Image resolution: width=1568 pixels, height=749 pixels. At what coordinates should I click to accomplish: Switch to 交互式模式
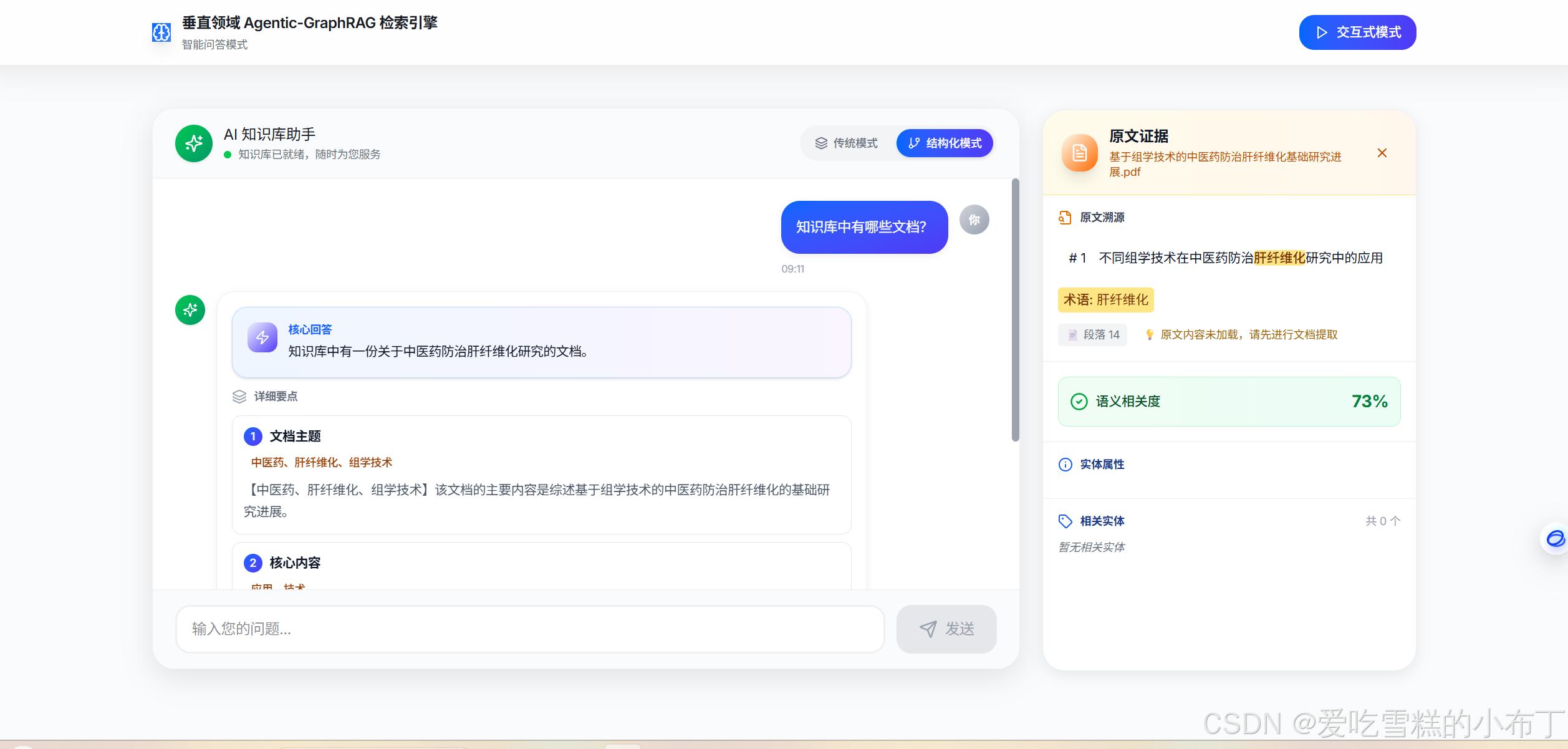(1357, 32)
